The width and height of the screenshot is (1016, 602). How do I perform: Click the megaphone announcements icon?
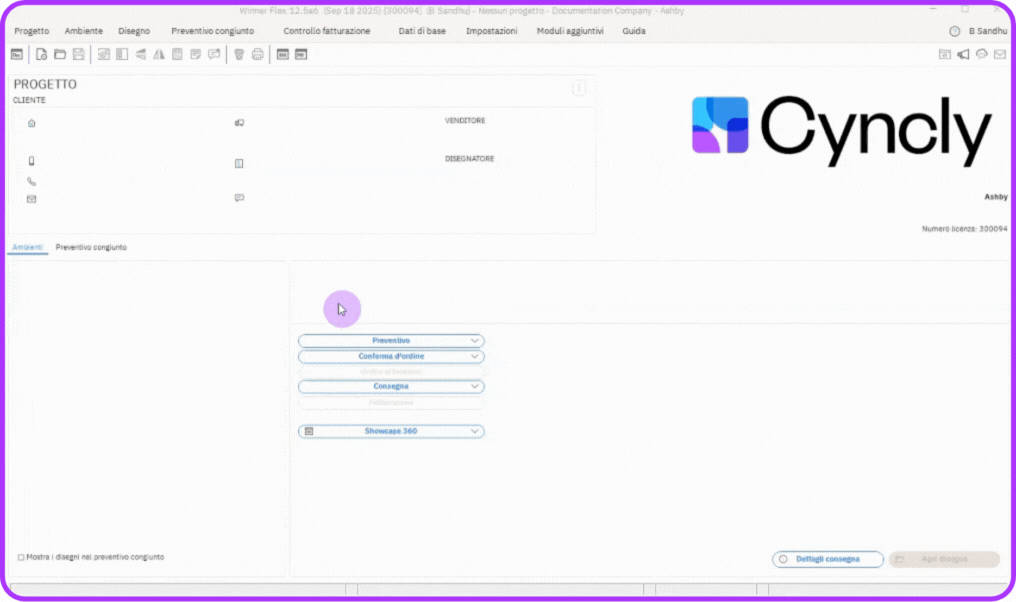click(963, 54)
